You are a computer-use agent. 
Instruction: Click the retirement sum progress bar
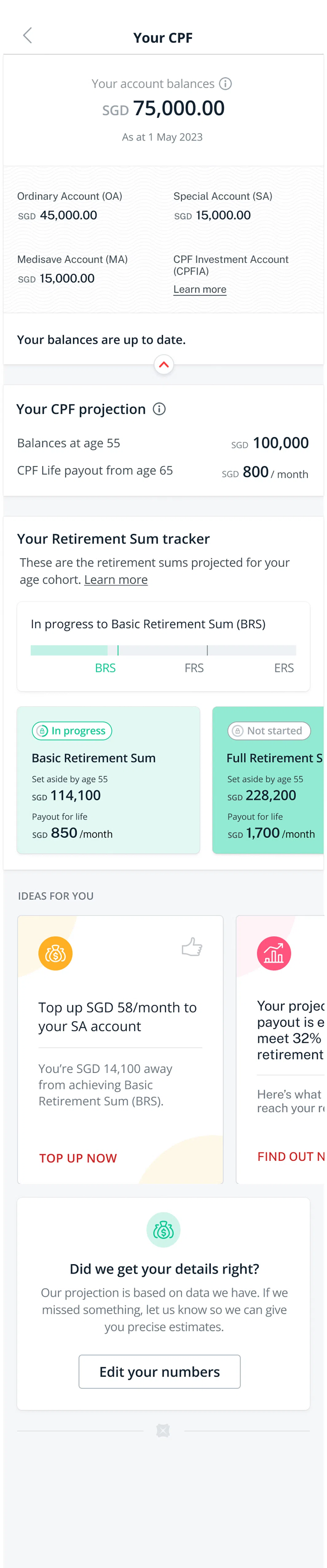pyautogui.click(x=163, y=650)
